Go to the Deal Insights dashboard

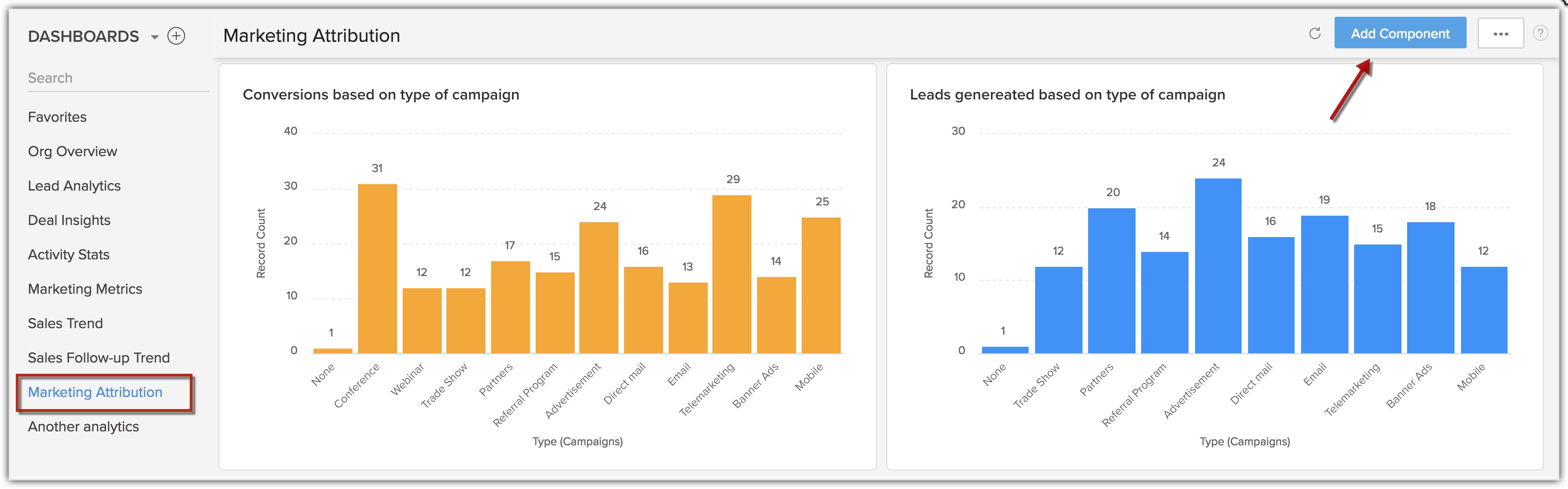point(69,220)
